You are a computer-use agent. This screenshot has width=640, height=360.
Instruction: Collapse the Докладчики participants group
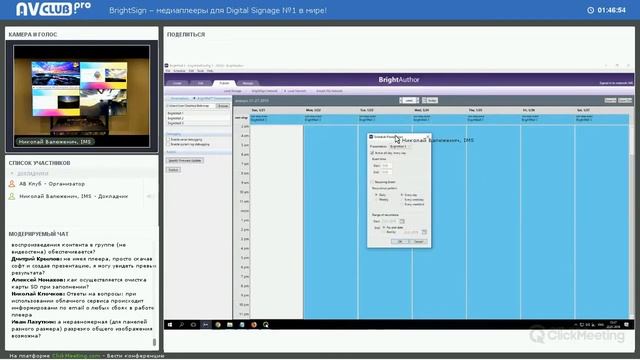(x=12, y=173)
